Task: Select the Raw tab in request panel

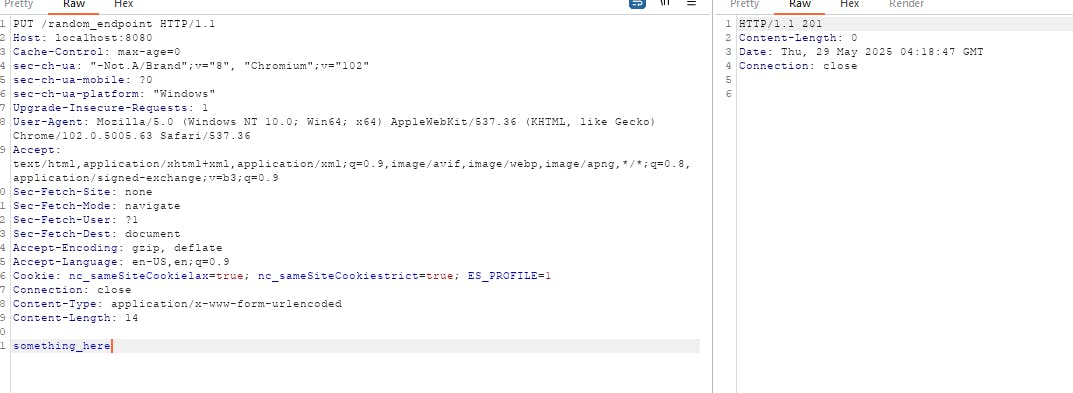Action: 74,3
